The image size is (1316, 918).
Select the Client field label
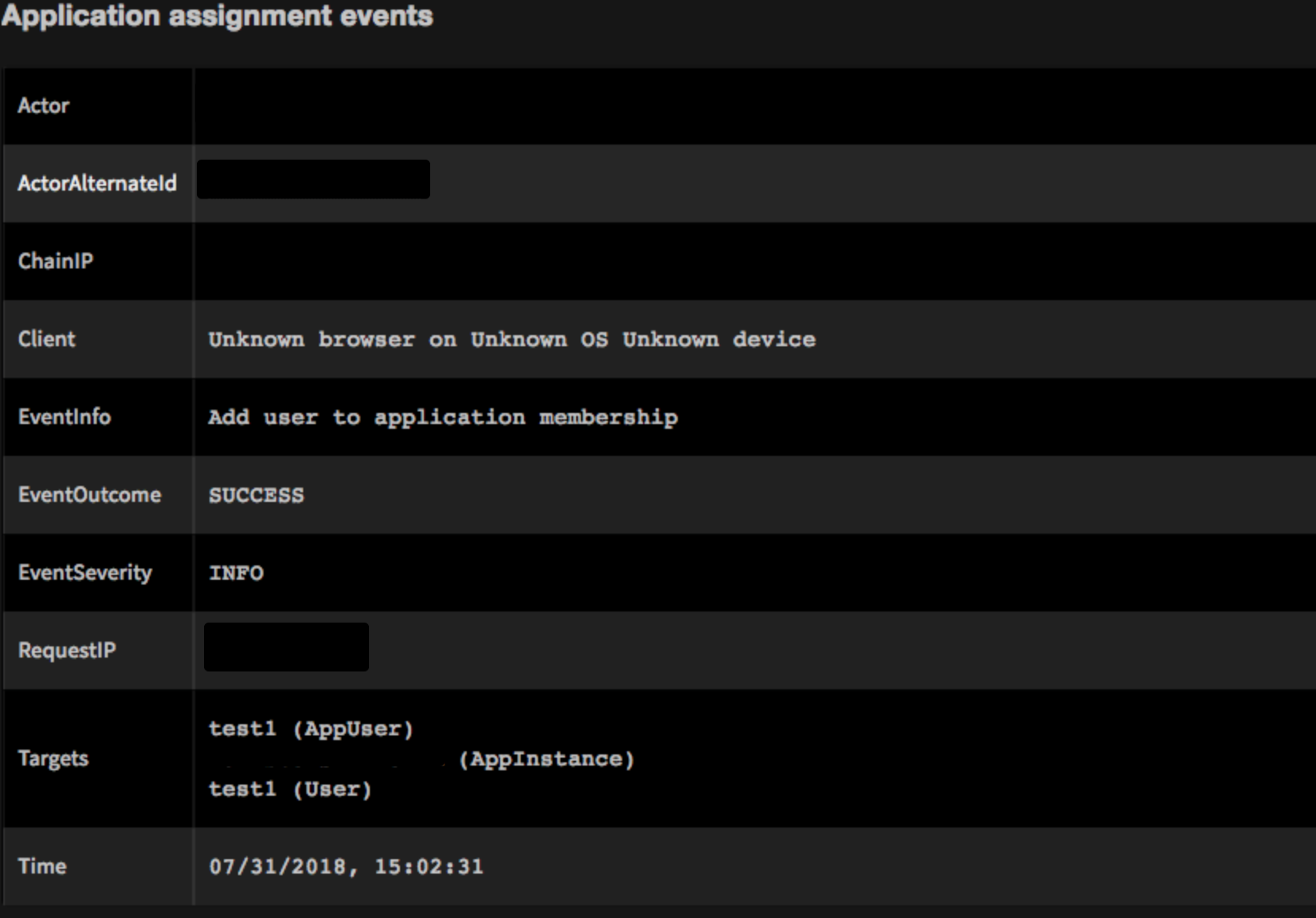pos(47,339)
